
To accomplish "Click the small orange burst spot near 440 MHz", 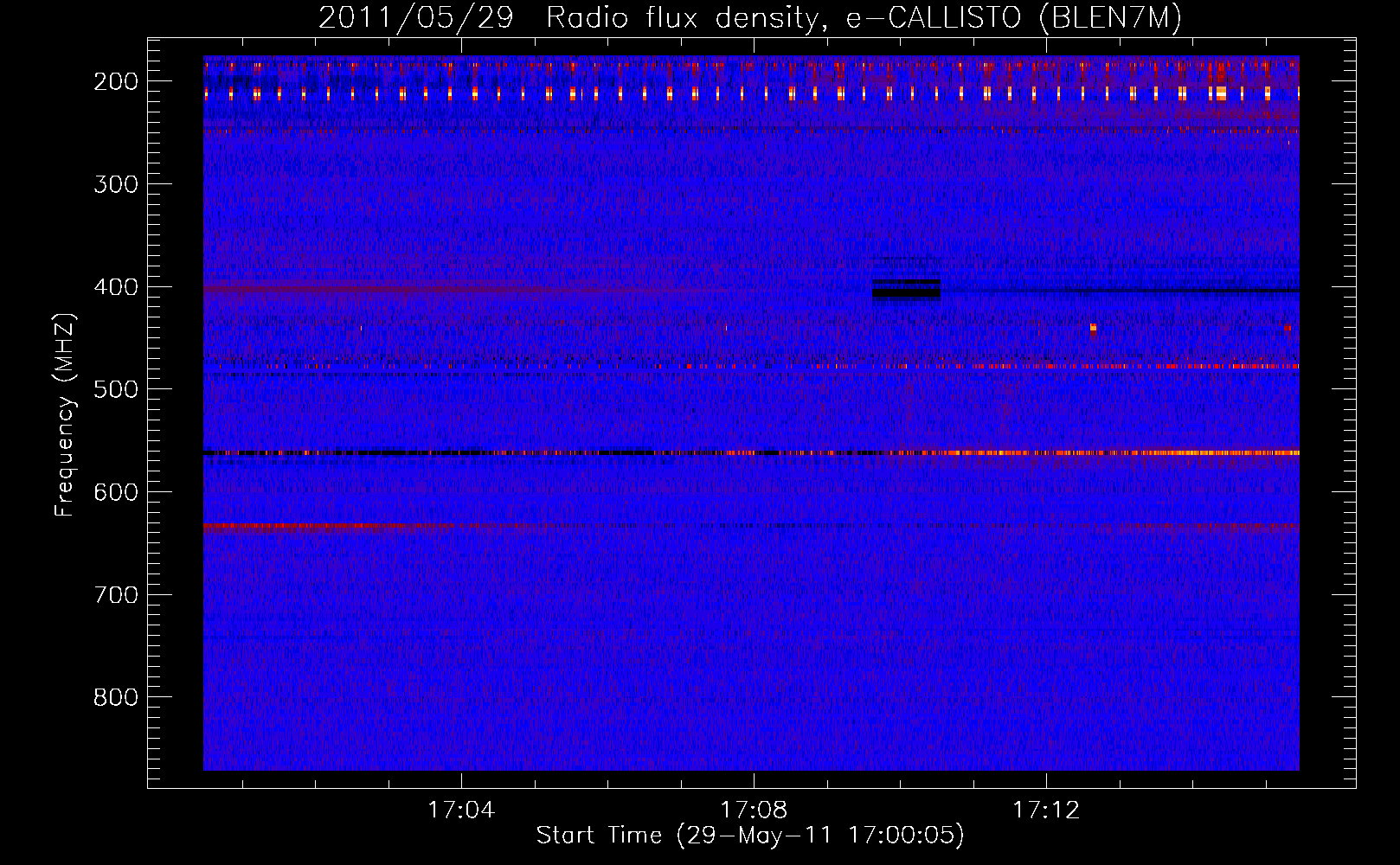I will [1093, 328].
